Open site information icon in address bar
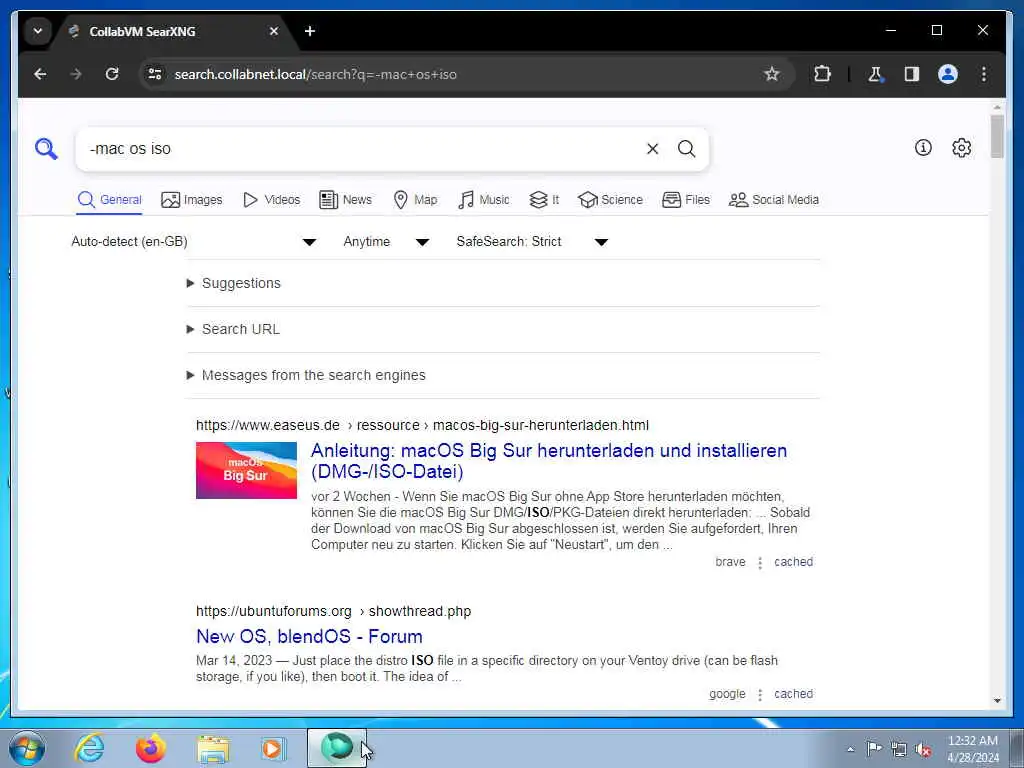 155,74
